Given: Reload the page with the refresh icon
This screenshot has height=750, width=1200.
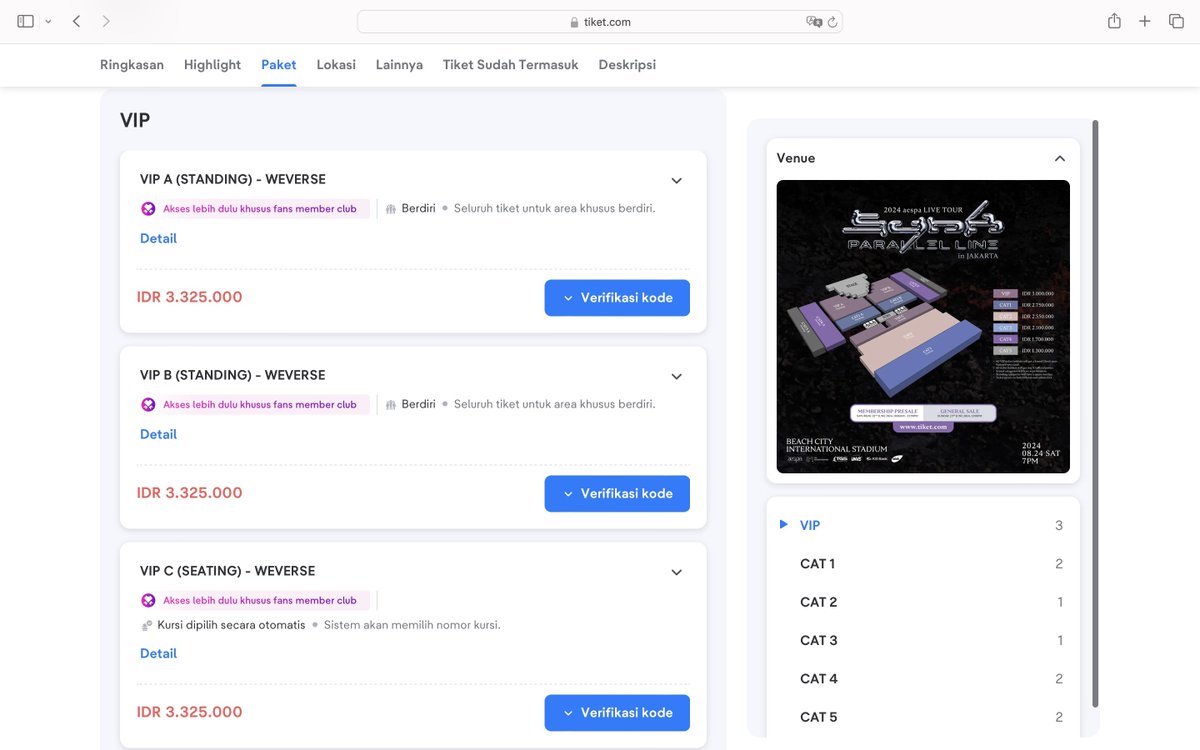Looking at the screenshot, I should [x=832, y=22].
